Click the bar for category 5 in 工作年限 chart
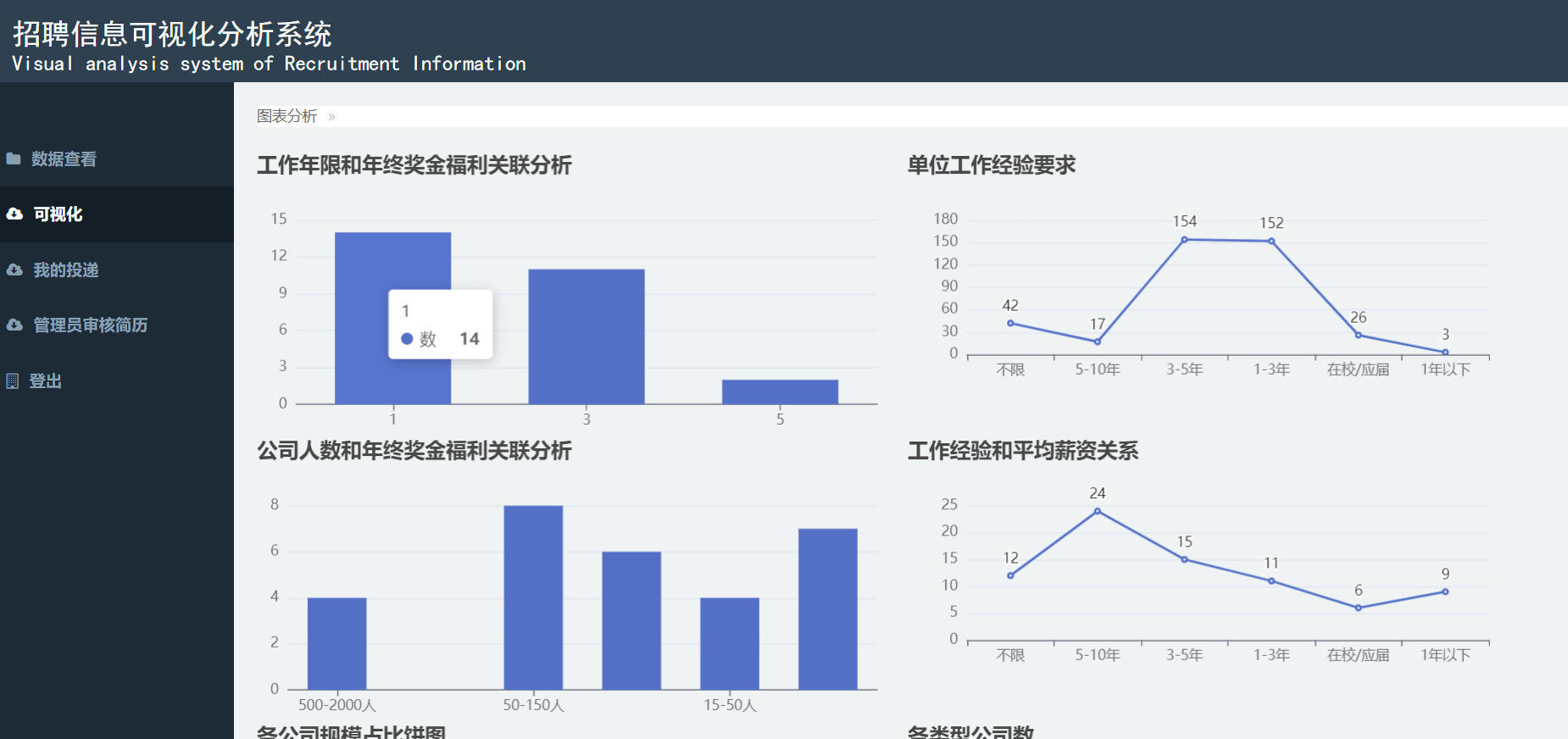 click(780, 392)
